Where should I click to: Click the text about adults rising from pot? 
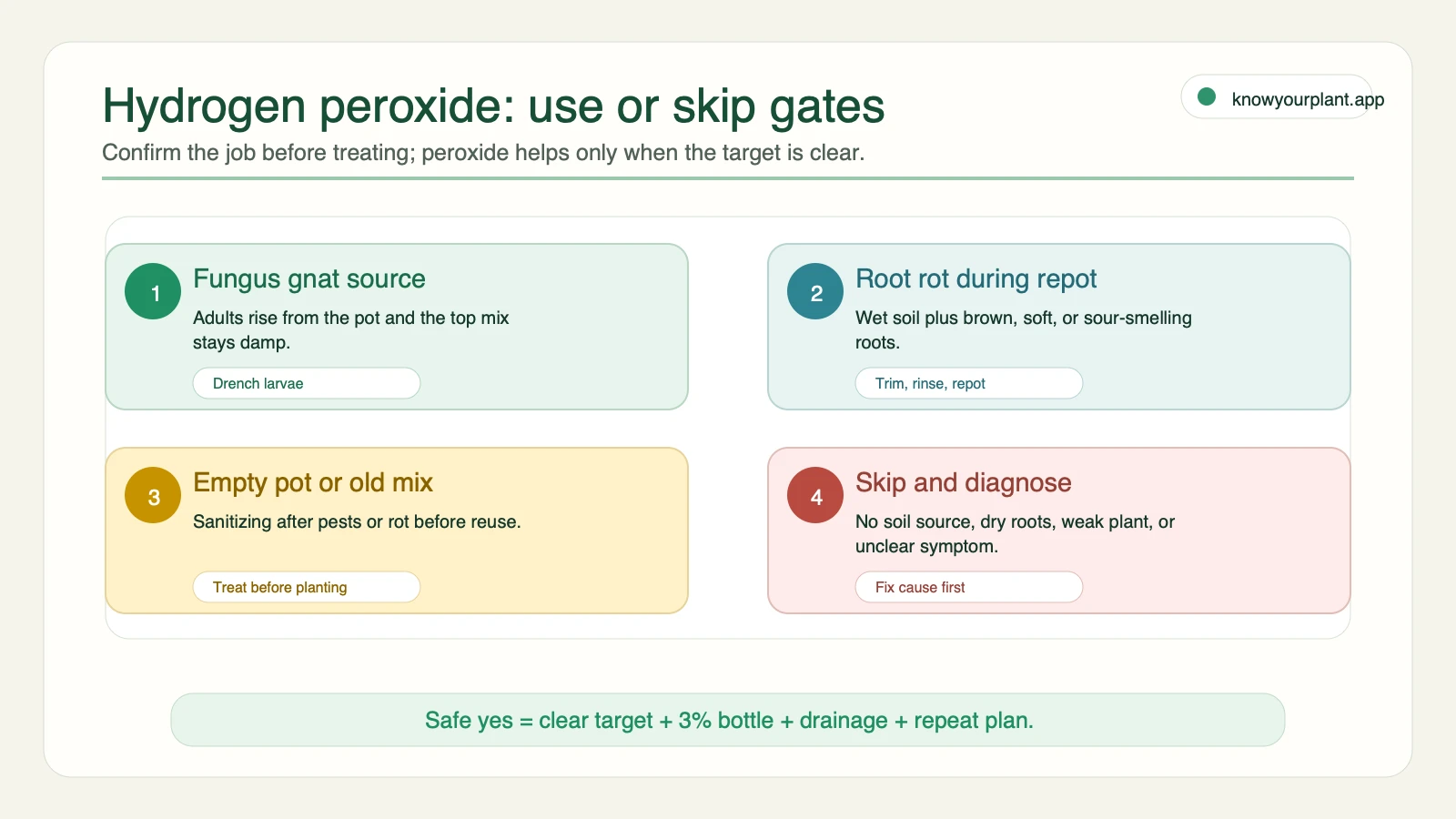point(351,329)
